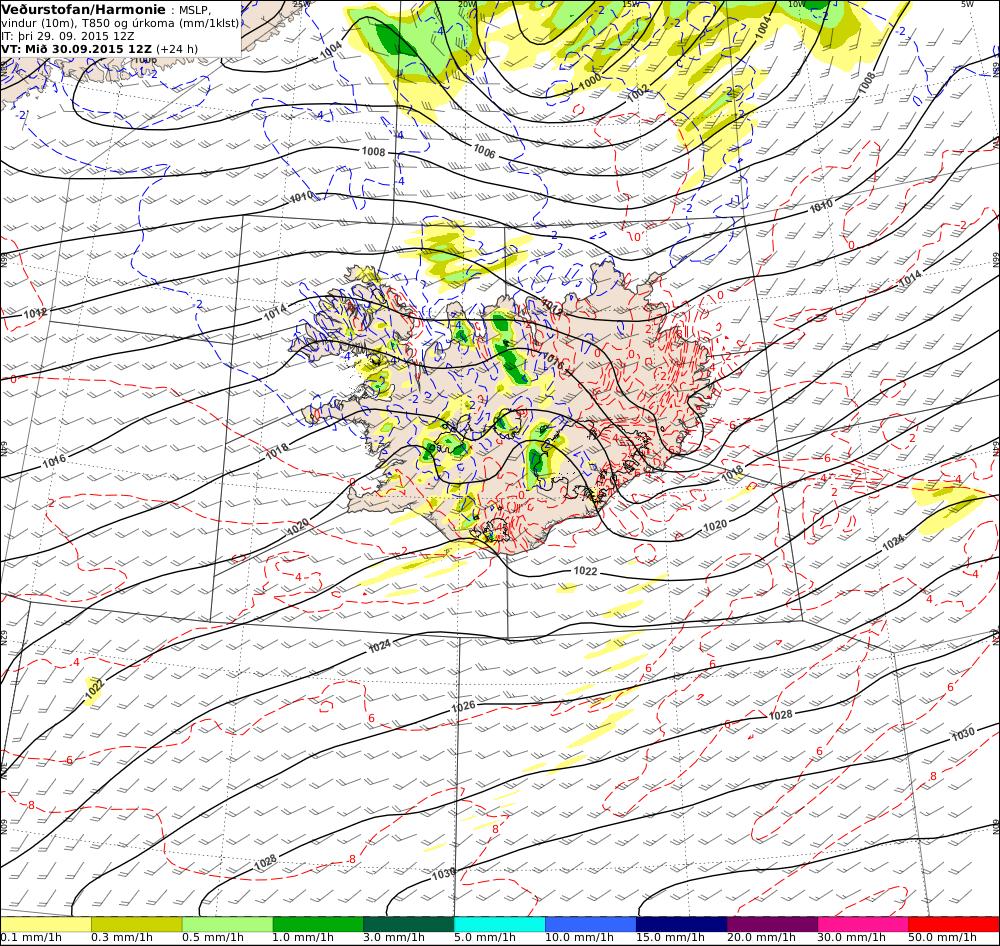Click the navy 15.0 mm/1h legend swatch
Screen dimensions: 1000x946
tap(681, 924)
